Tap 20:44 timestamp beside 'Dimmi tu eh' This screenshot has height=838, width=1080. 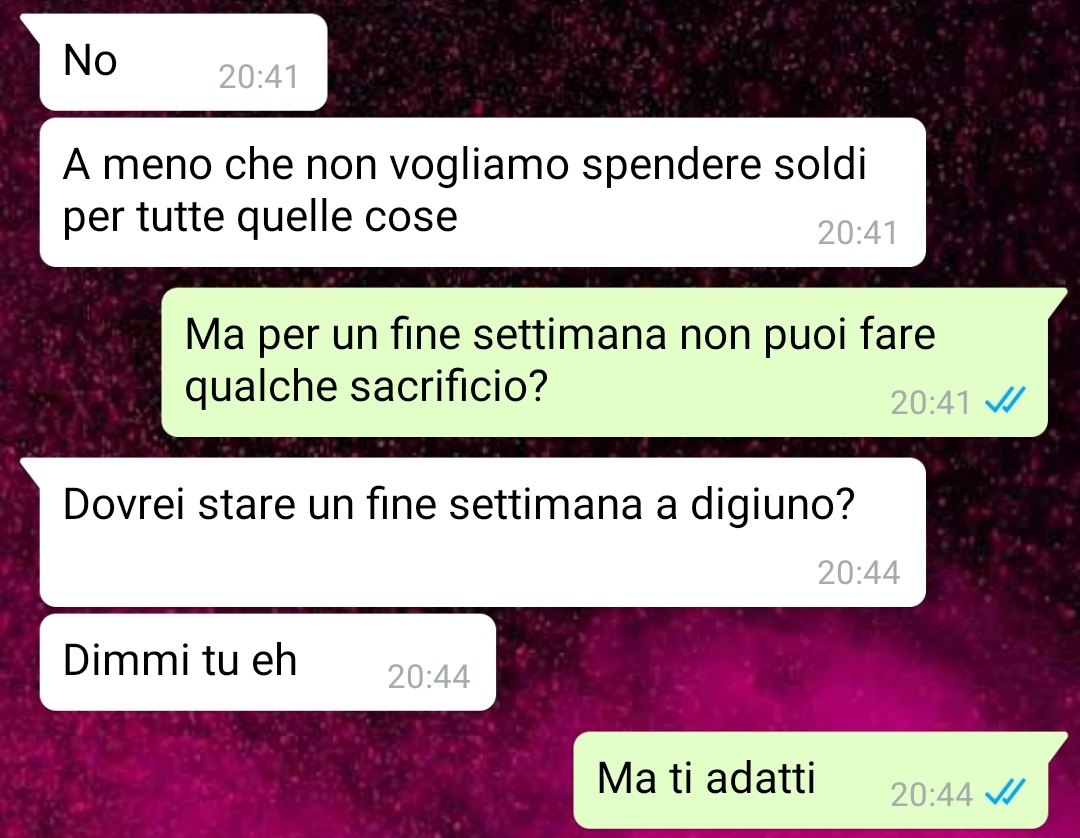click(x=428, y=676)
